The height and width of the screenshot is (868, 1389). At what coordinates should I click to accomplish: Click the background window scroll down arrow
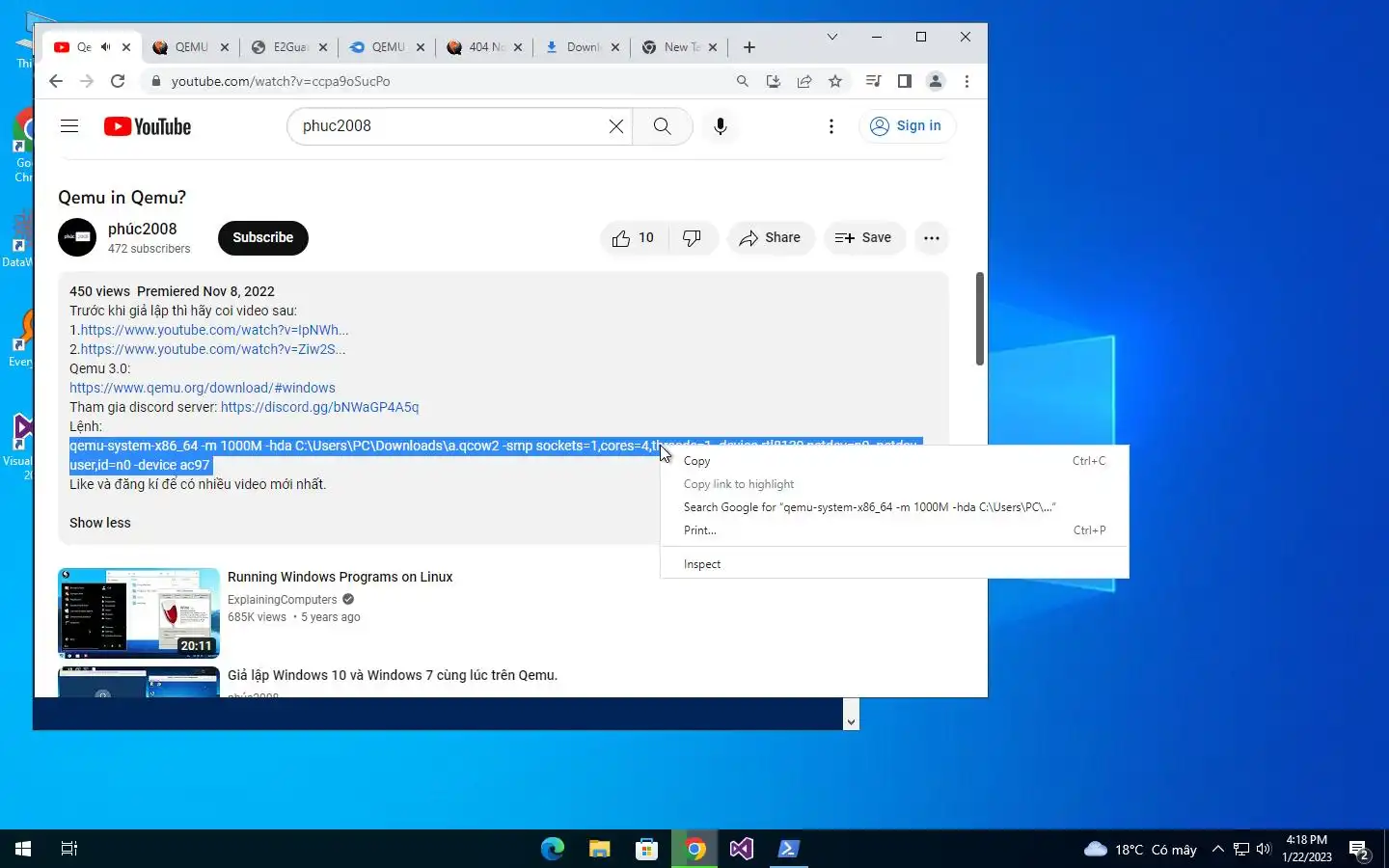click(851, 721)
